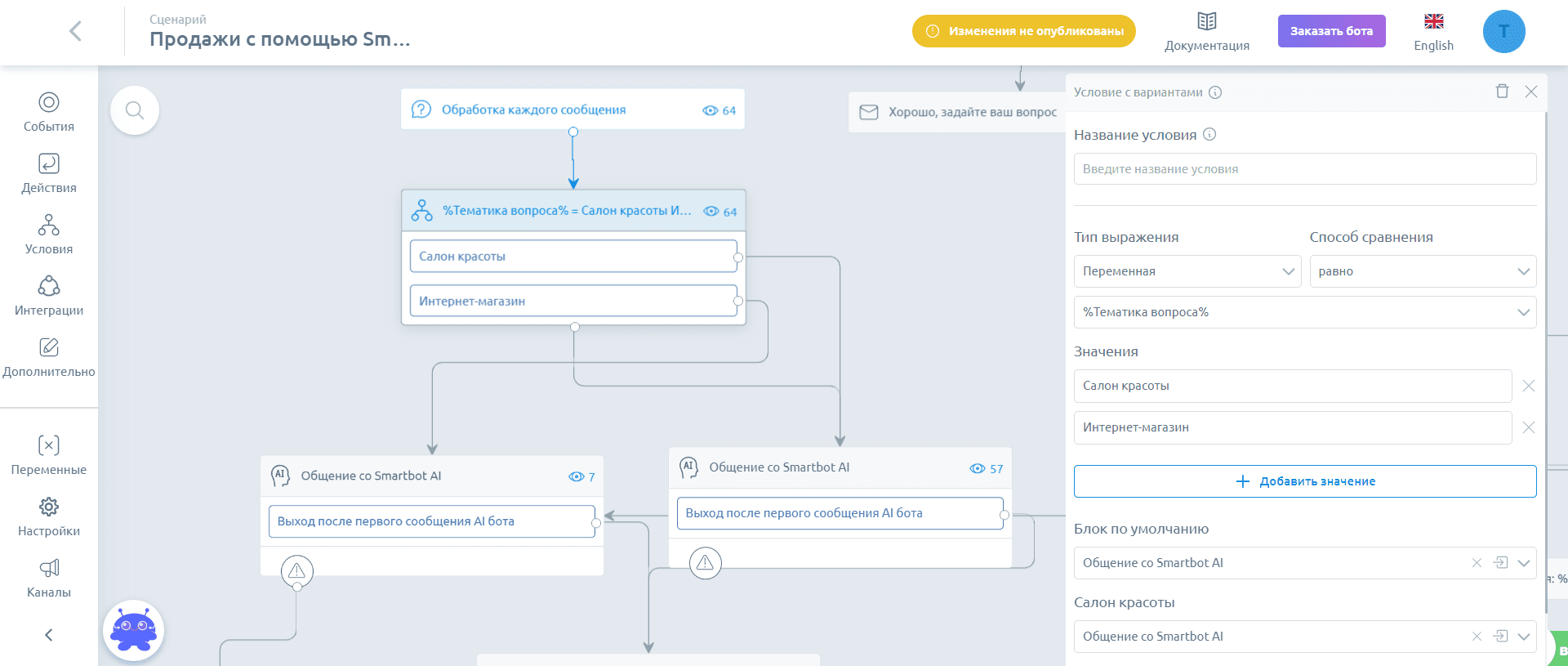Image resolution: width=1568 pixels, height=666 pixels.
Task: Click the Изменения не опубликованы badge
Action: tap(1024, 31)
